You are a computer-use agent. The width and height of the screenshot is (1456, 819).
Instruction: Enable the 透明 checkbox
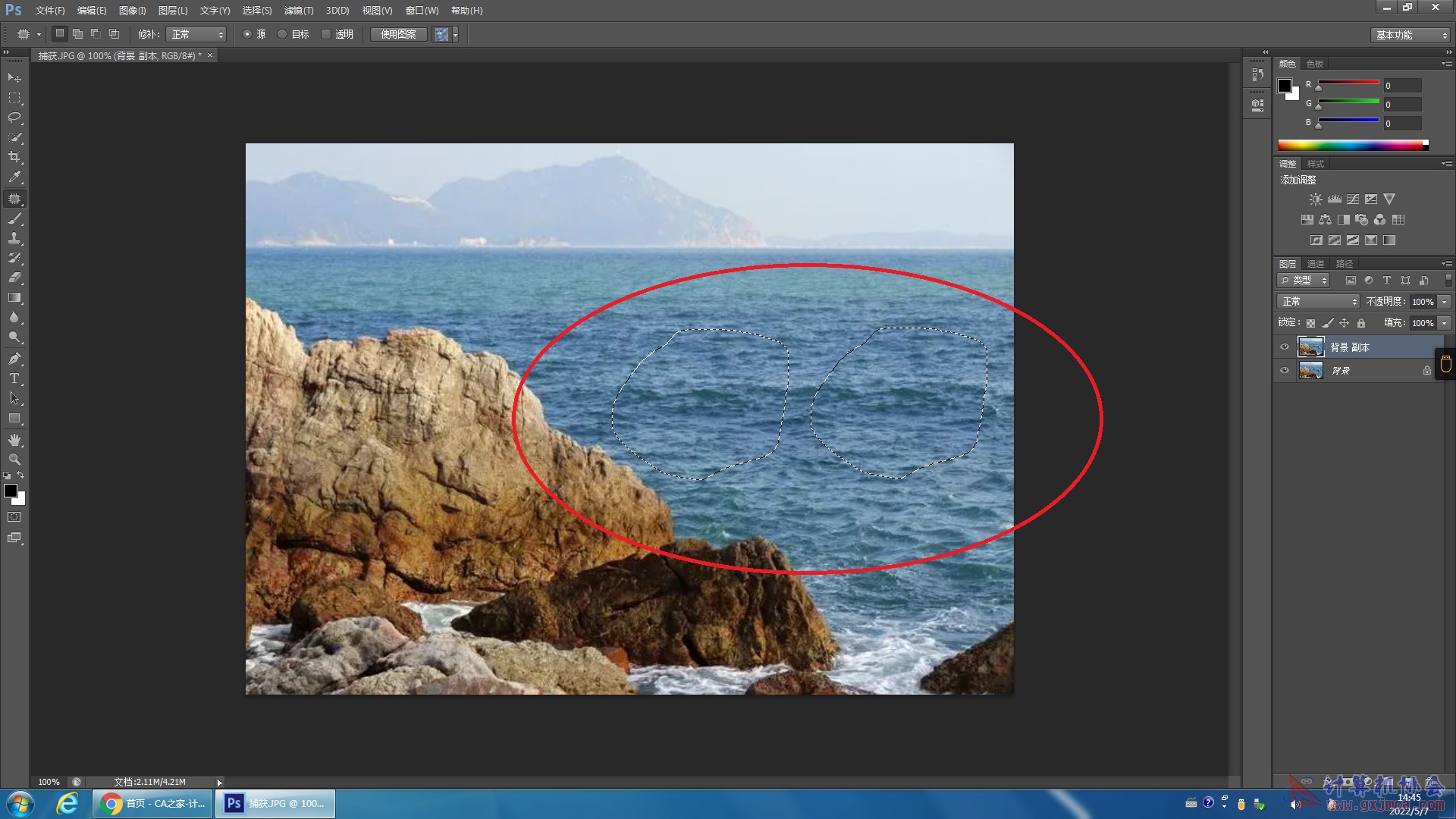326,34
